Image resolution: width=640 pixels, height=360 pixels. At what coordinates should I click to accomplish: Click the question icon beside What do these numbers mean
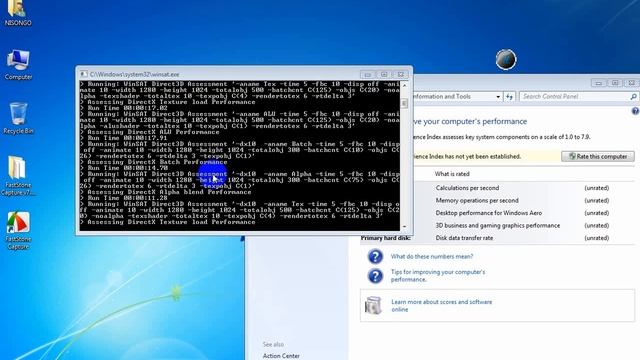(375, 256)
